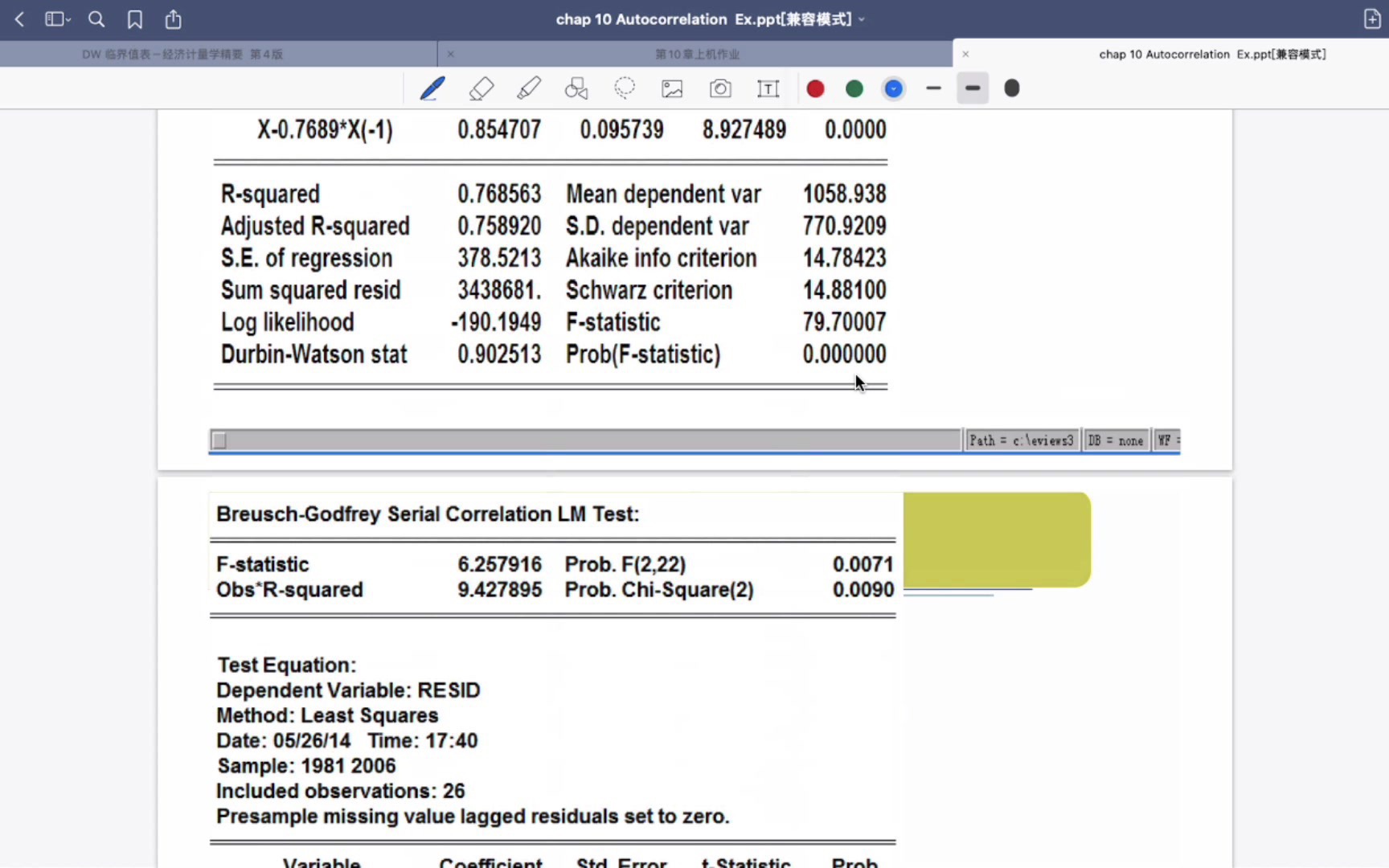1389x868 pixels.
Task: Select the Insert image tool
Action: 672,88
